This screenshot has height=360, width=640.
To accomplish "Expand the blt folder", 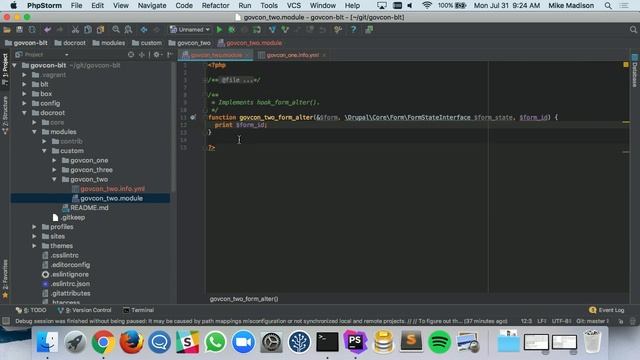I will [24, 84].
